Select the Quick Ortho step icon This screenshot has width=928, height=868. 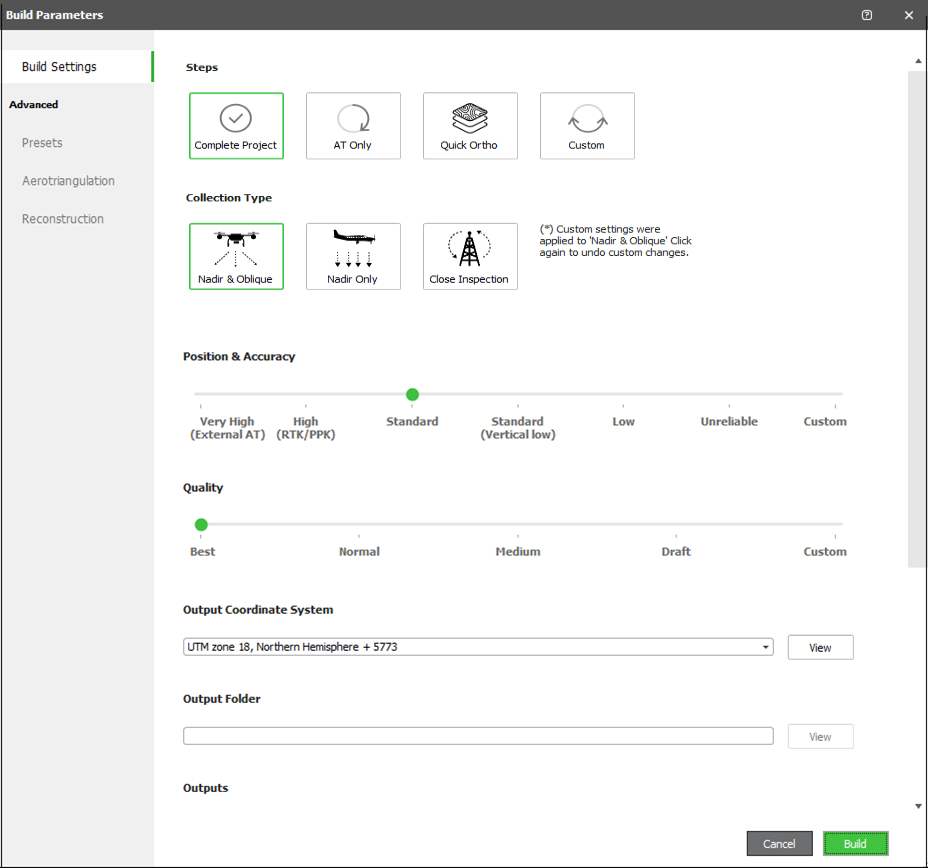pos(470,125)
